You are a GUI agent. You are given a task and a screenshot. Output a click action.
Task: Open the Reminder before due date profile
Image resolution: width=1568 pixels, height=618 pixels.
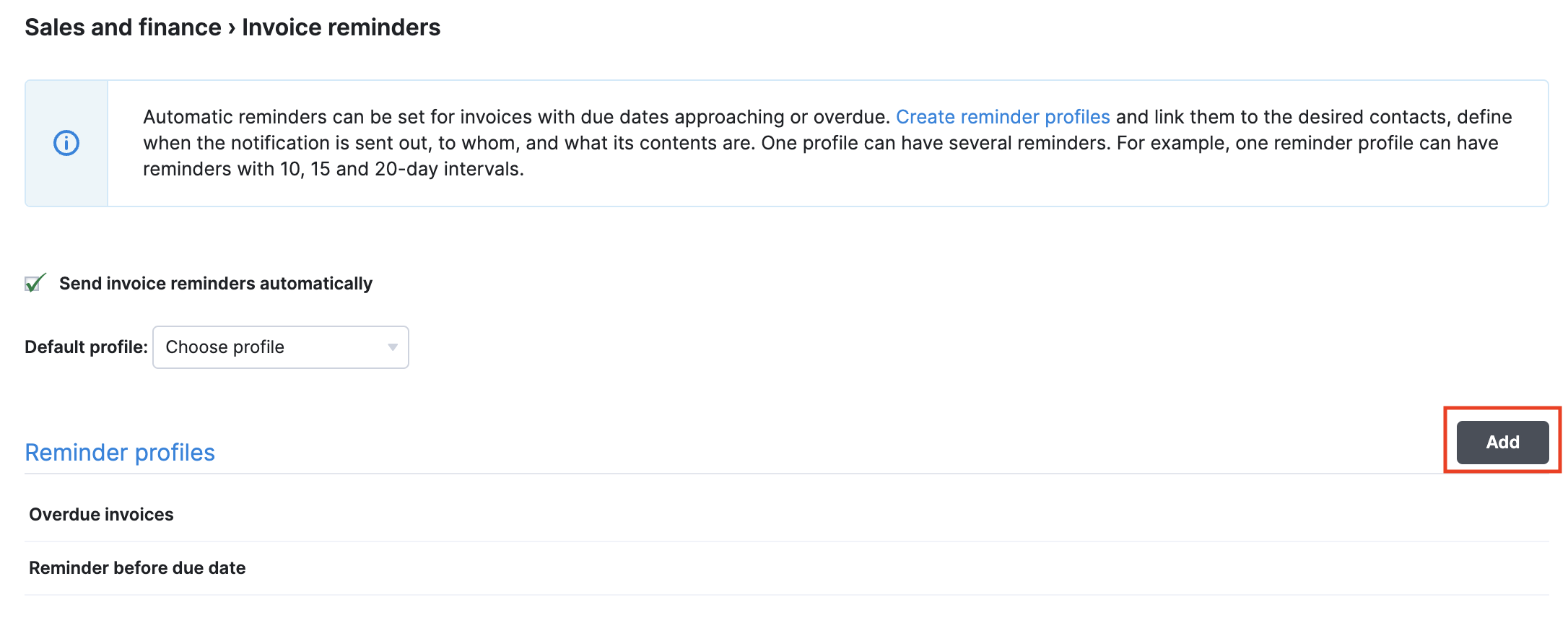137,568
